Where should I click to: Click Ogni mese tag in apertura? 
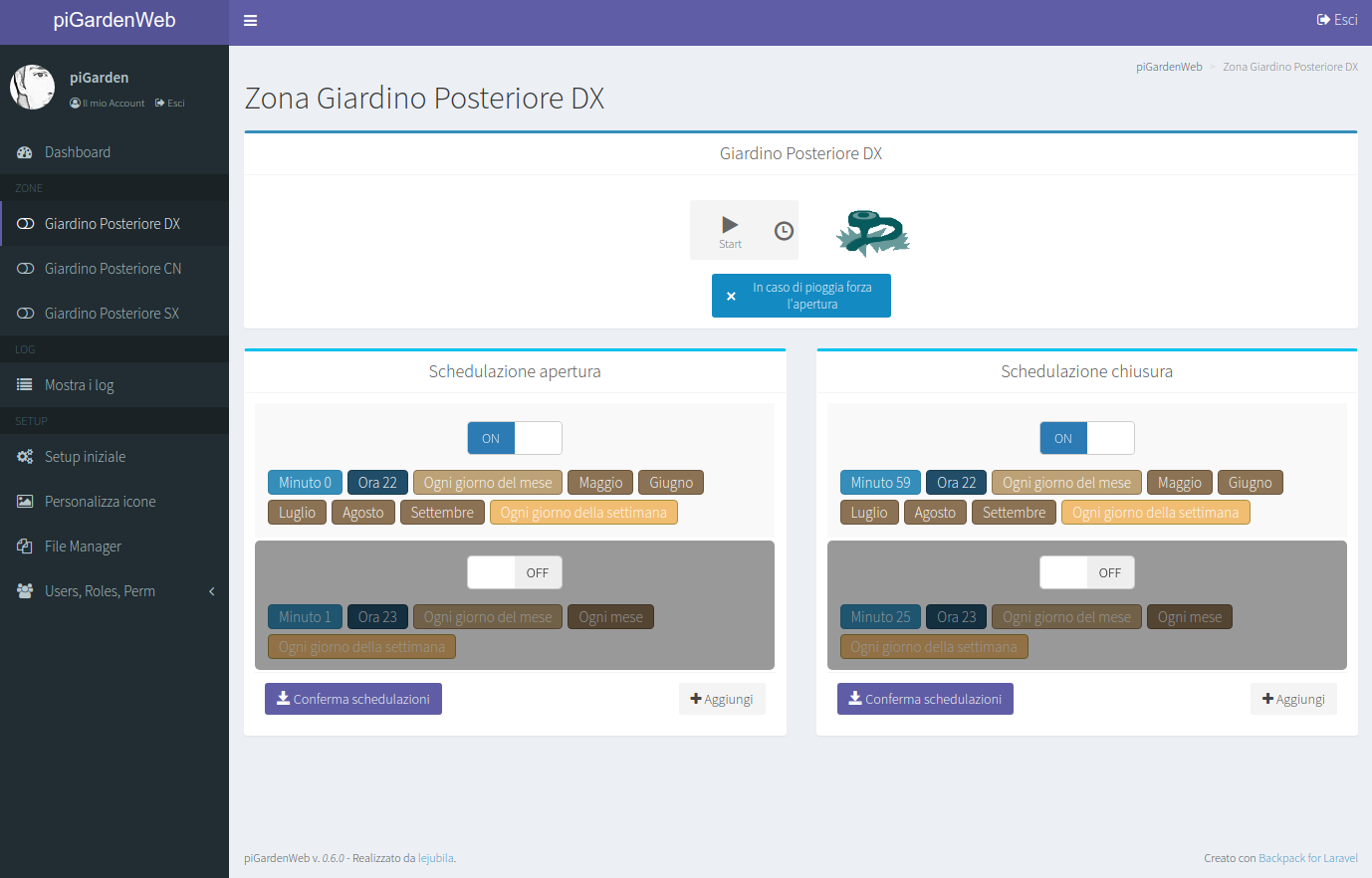[x=611, y=617]
